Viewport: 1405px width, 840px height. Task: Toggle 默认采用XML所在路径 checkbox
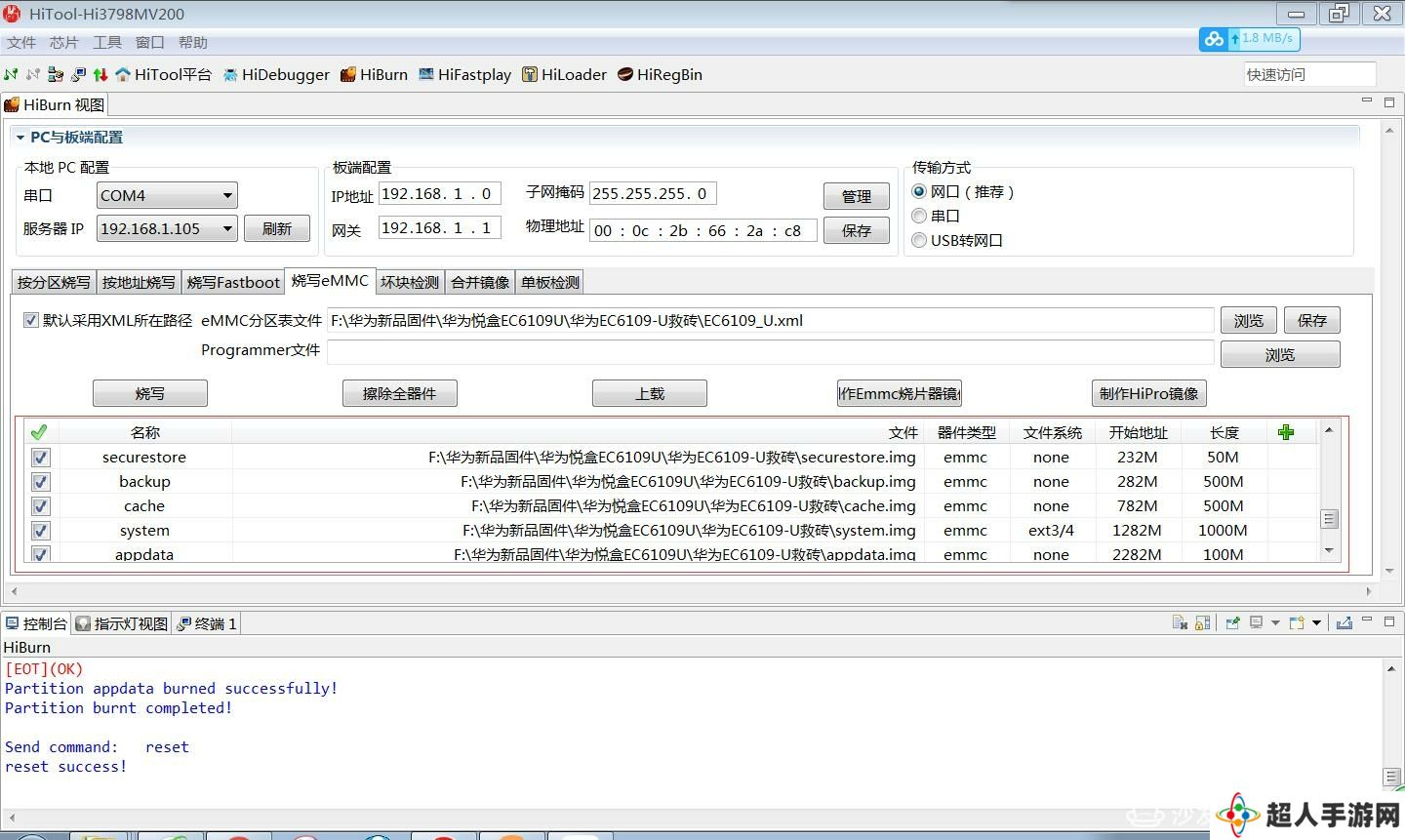[31, 320]
